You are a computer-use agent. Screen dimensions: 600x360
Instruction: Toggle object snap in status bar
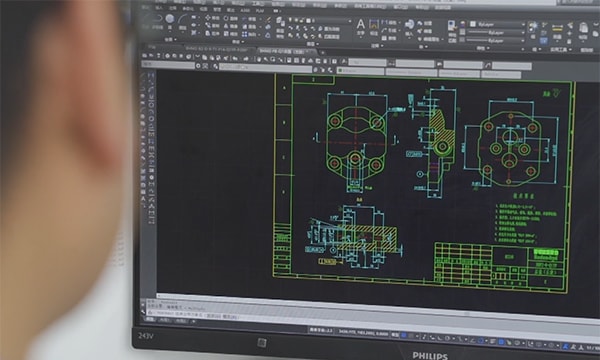click(x=481, y=340)
